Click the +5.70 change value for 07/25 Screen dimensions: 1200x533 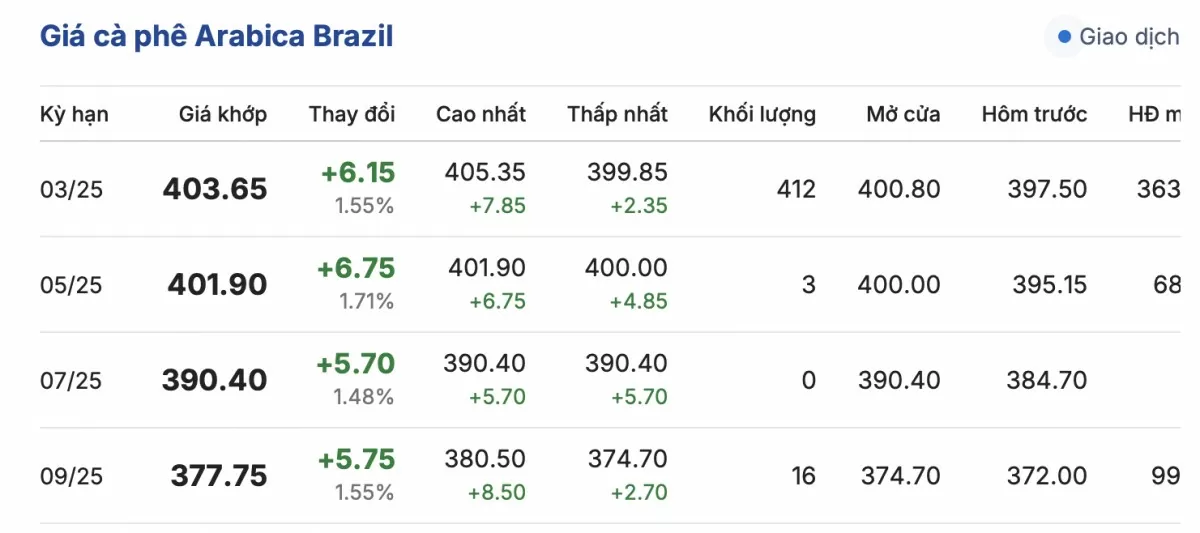coord(355,364)
